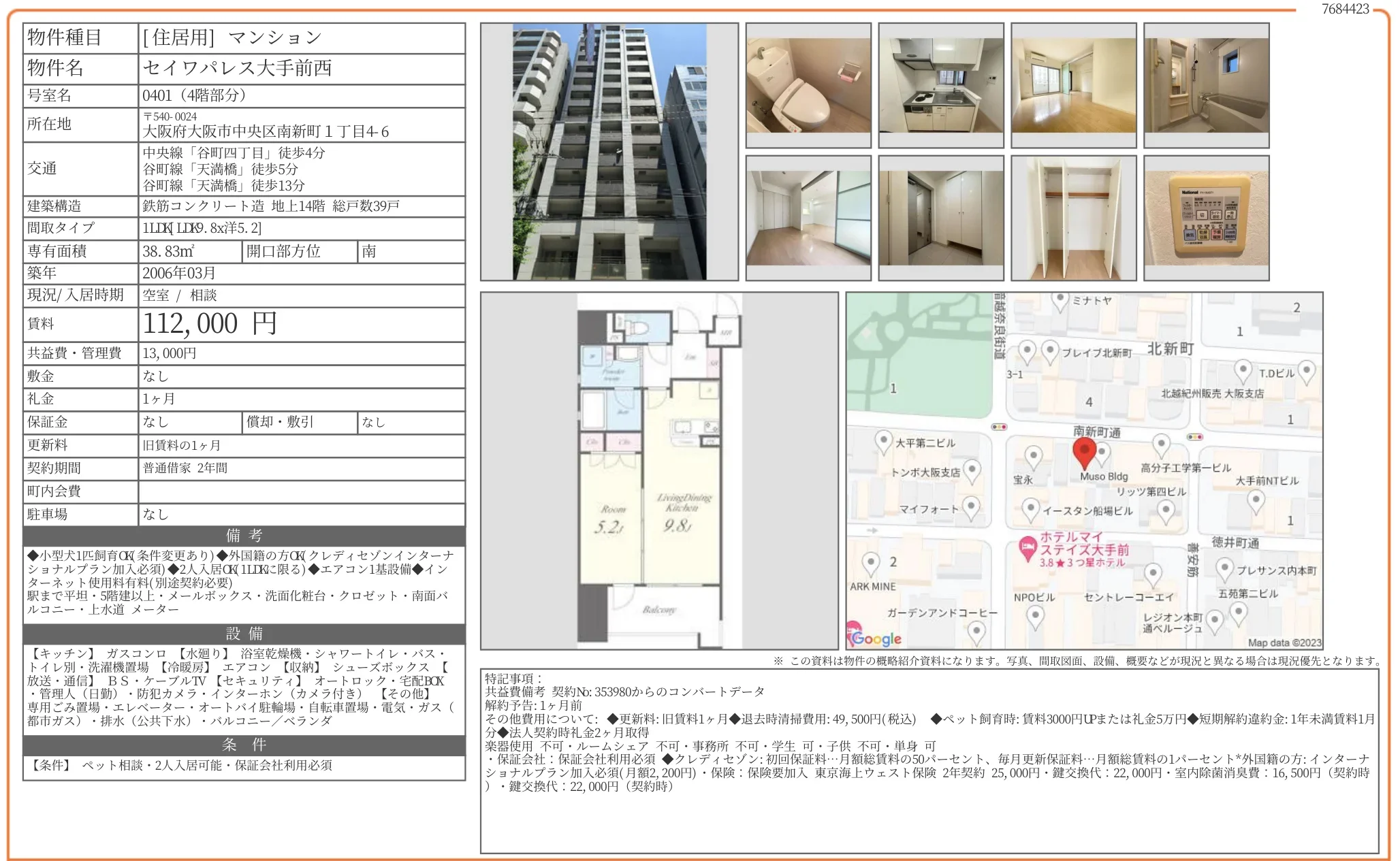Image resolution: width=1400 pixels, height=861 pixels.
Task: Open the open closet photo
Action: pyautogui.click(x=1074, y=218)
